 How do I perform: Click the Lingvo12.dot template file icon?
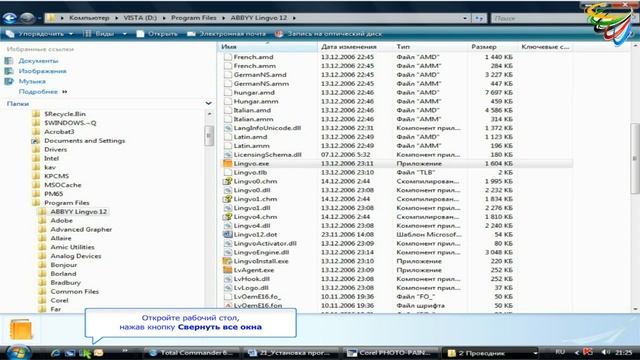[x=227, y=235]
